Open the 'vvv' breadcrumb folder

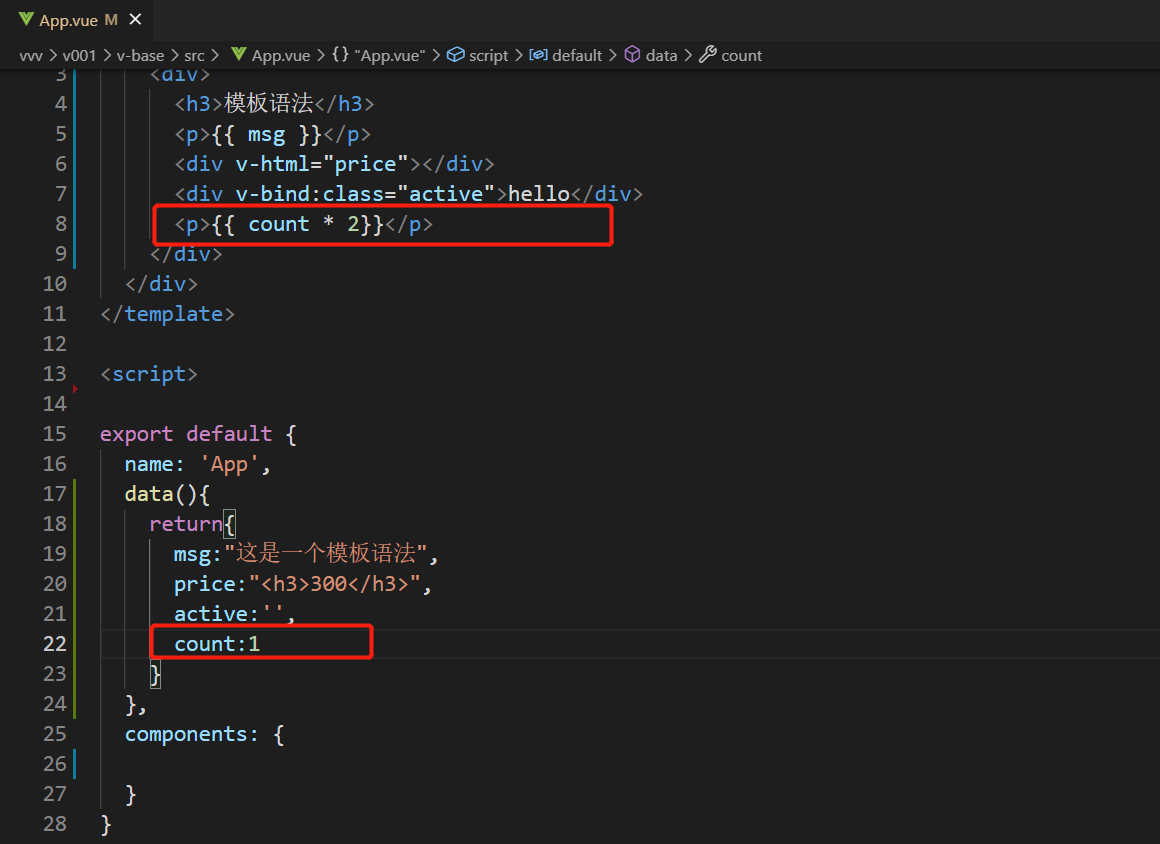coord(31,55)
